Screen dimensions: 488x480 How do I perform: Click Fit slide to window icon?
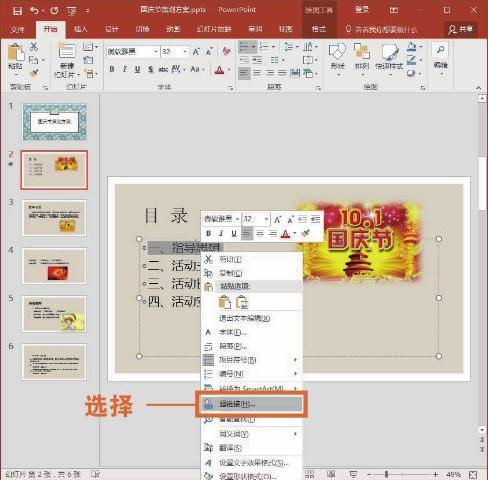pos(473,474)
